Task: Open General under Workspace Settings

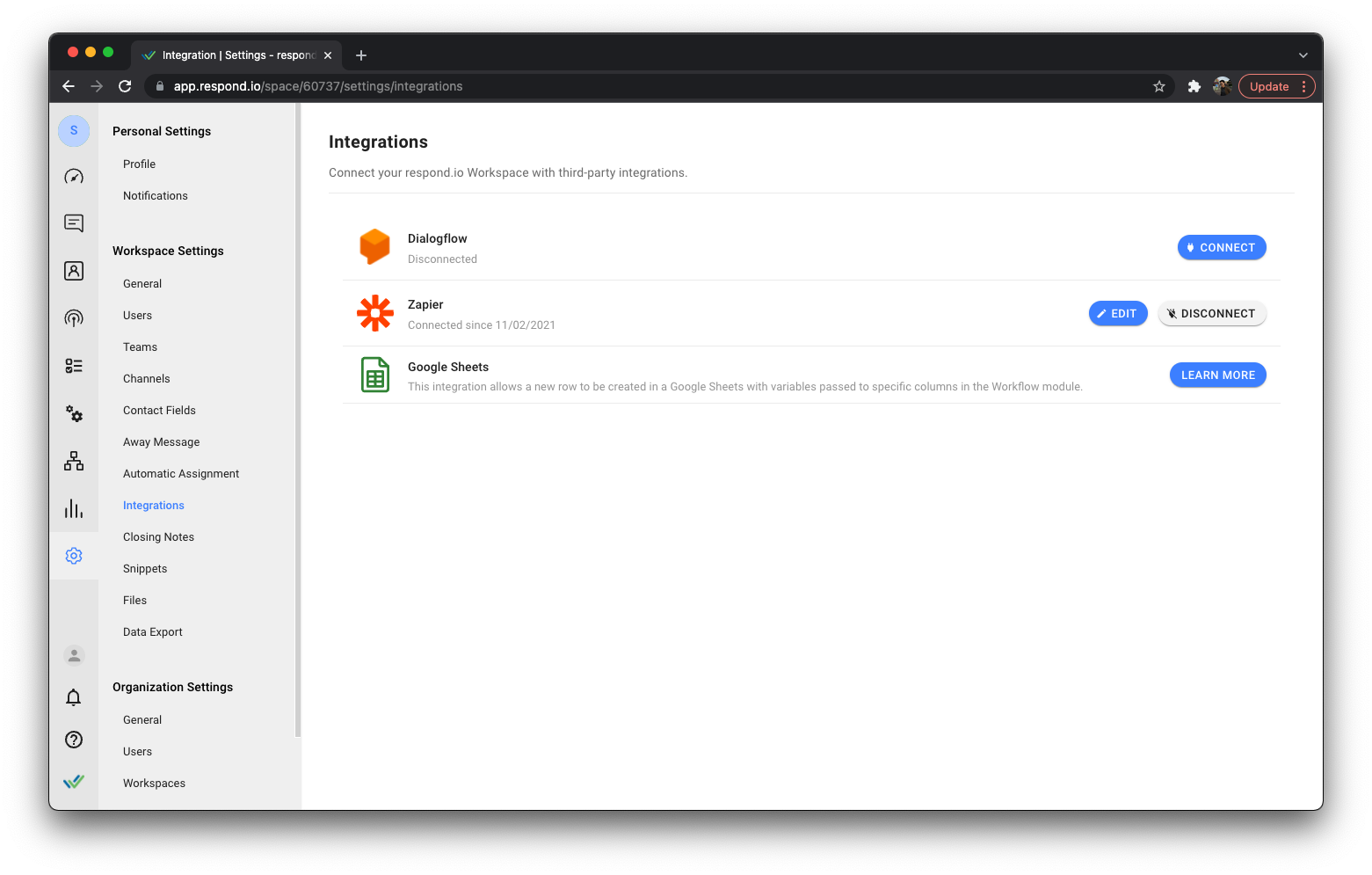Action: point(142,284)
